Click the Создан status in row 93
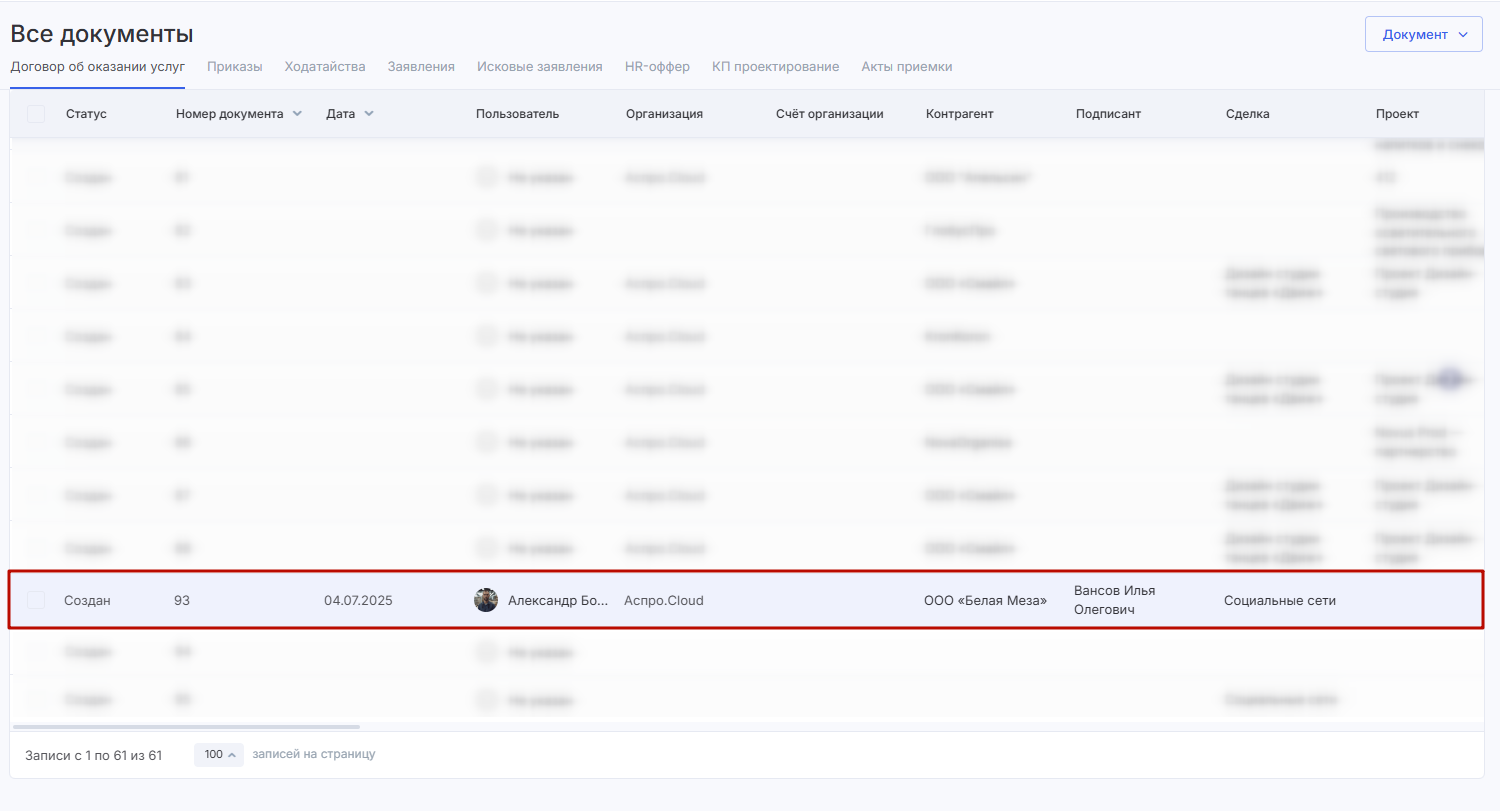Image resolution: width=1500 pixels, height=811 pixels. coord(87,601)
